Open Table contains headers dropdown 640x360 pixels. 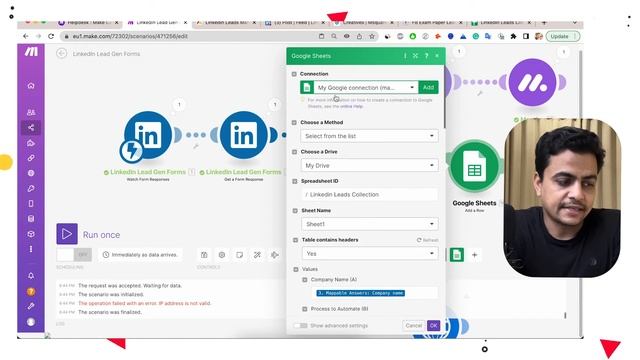370,253
